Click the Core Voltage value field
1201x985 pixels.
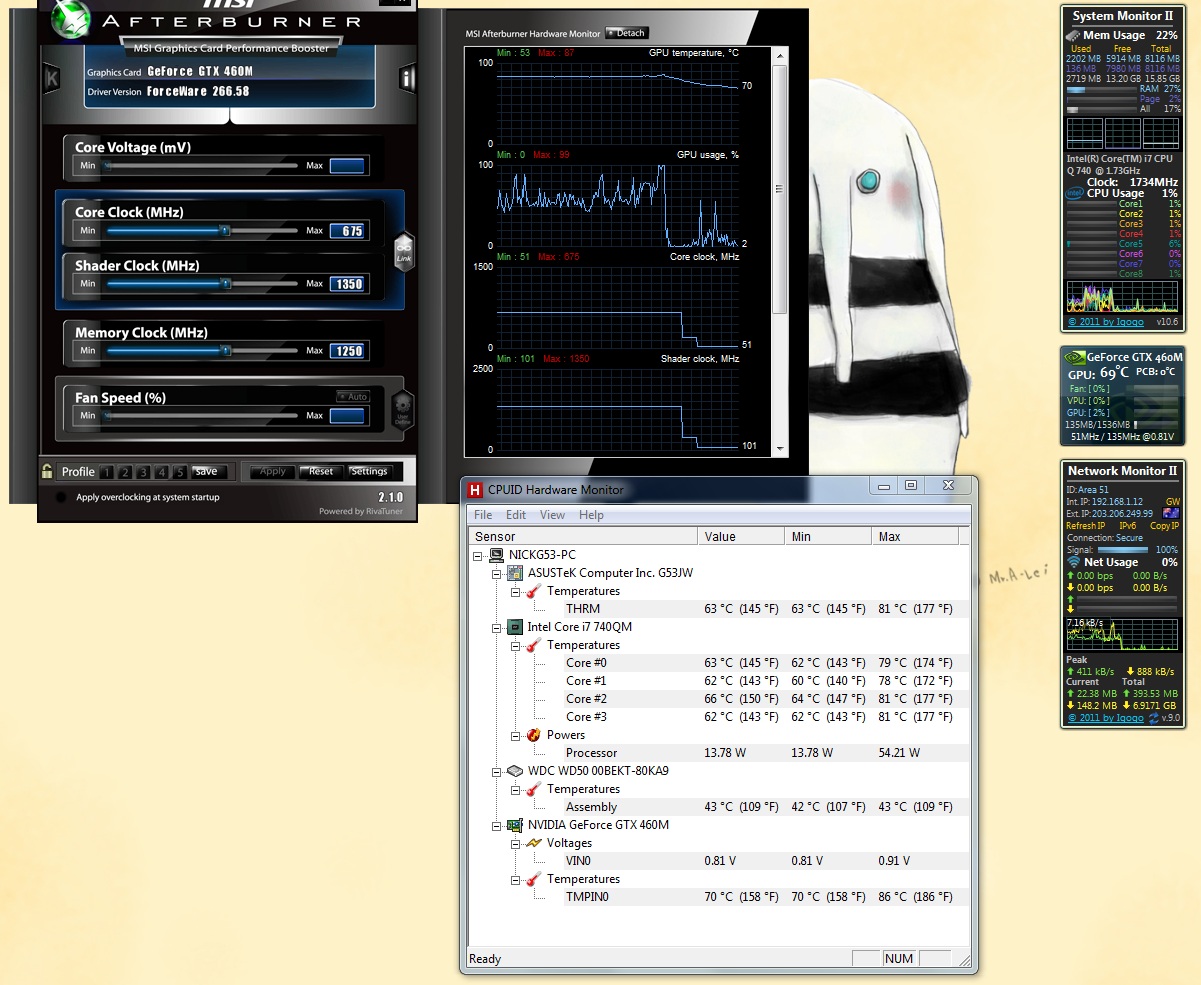[347, 166]
